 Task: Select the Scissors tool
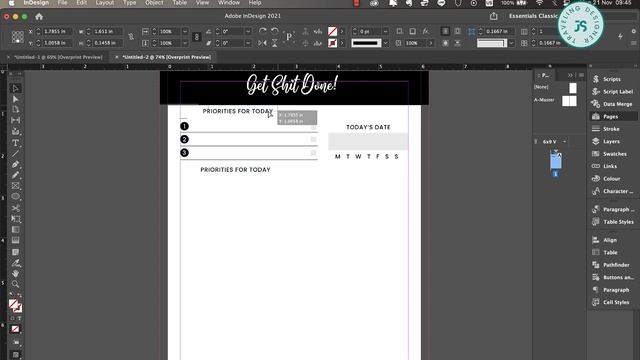pyautogui.click(x=16, y=208)
